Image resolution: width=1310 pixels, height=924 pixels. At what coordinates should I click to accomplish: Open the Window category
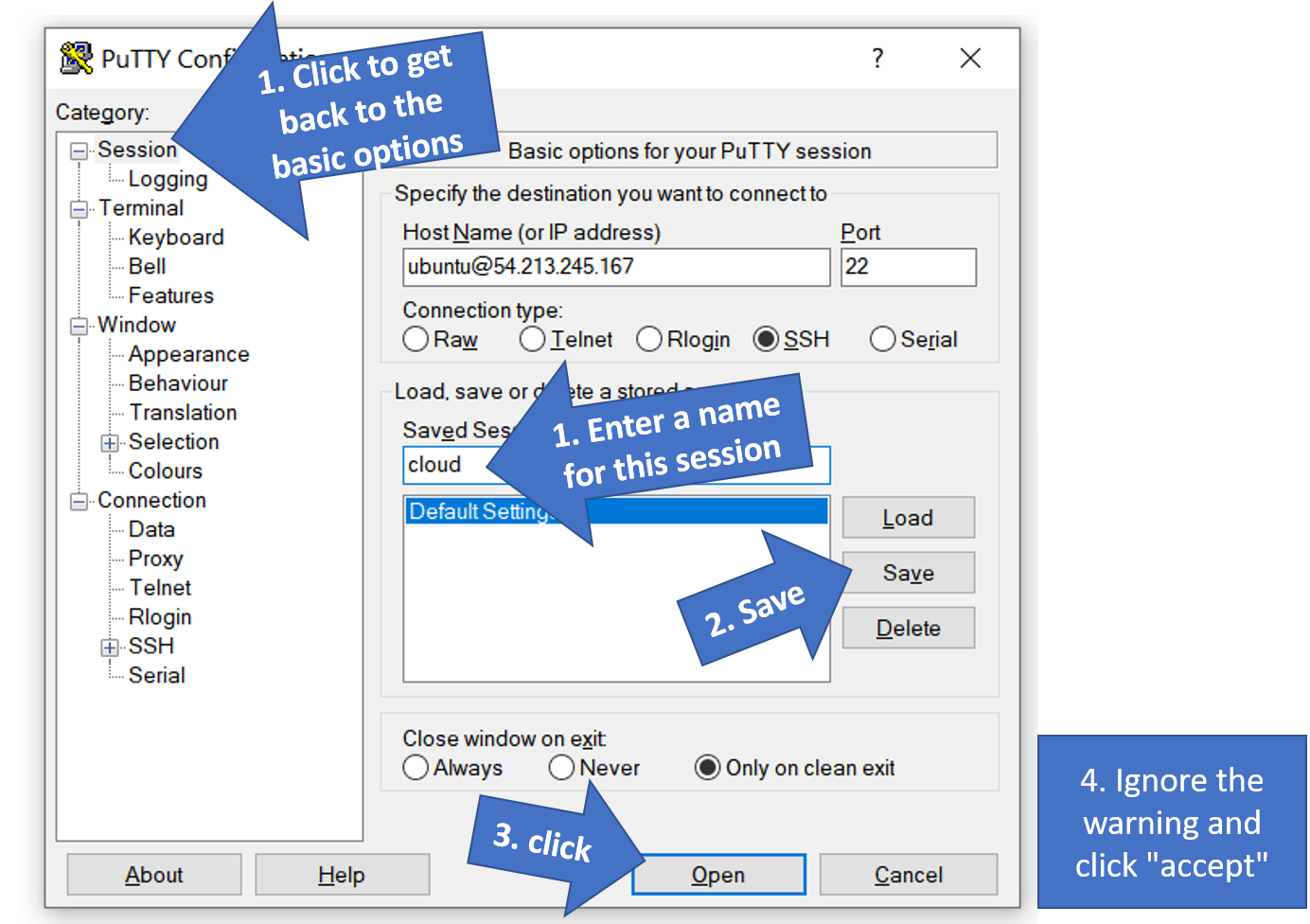coord(137,325)
